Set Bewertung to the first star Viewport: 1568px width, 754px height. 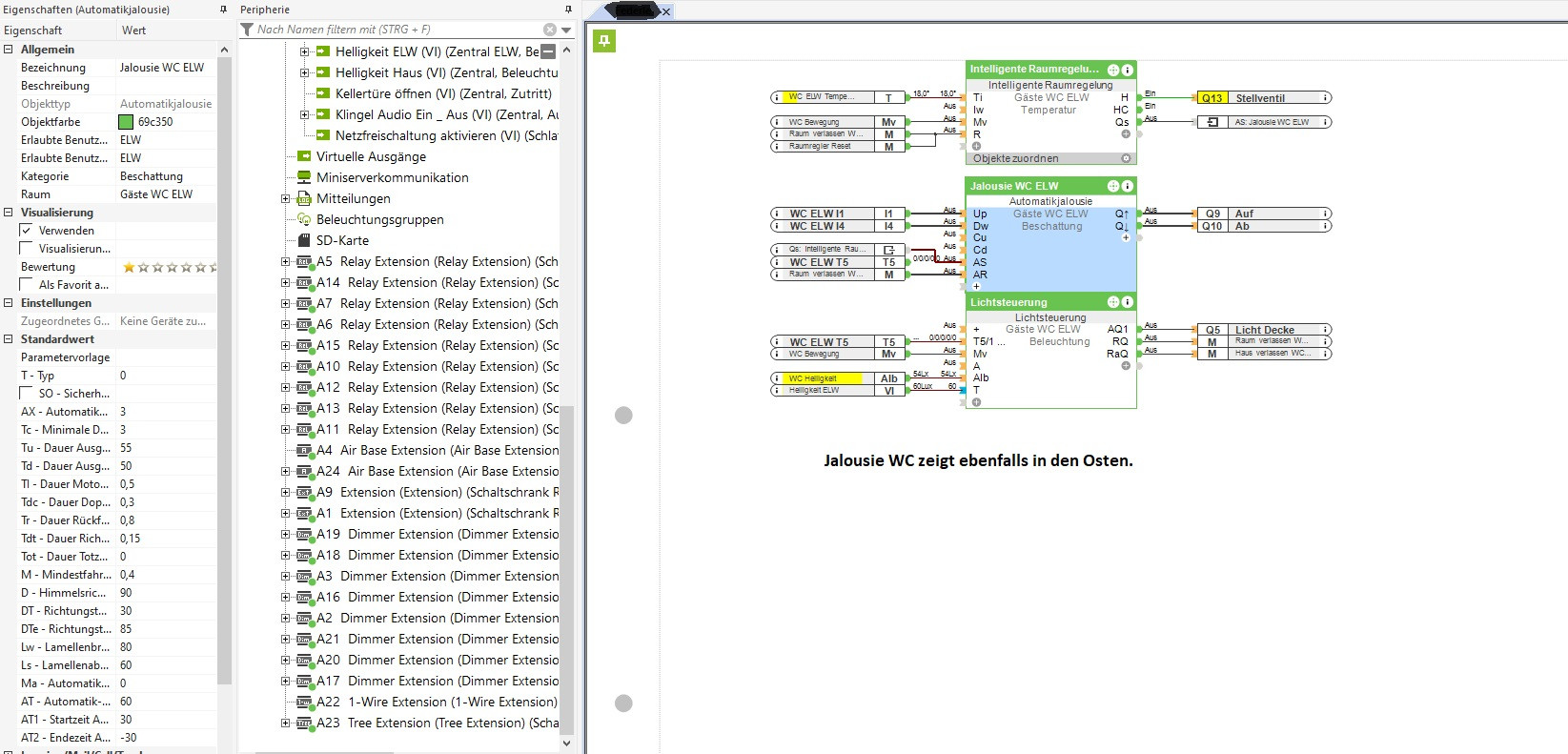129,268
